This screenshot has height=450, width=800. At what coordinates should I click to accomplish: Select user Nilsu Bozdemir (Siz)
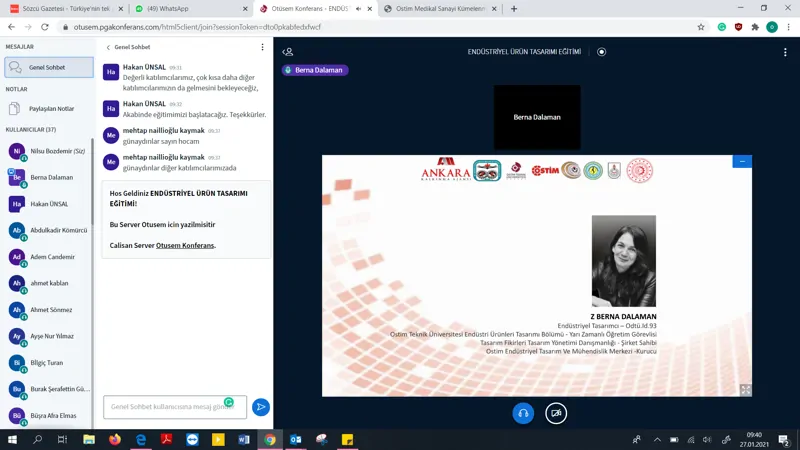[49, 151]
